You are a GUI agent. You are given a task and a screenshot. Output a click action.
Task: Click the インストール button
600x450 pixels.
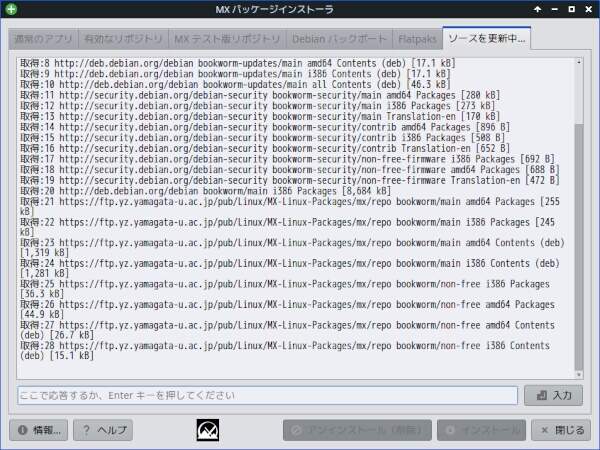pos(480,430)
